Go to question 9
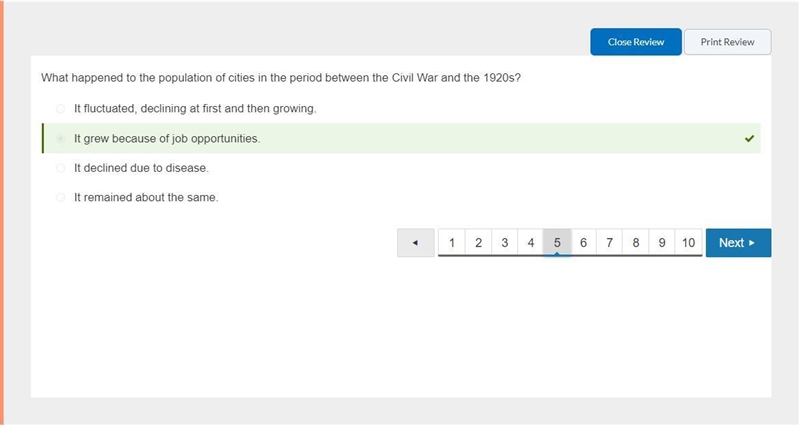Viewport: 800px width, 426px height. [x=662, y=243]
